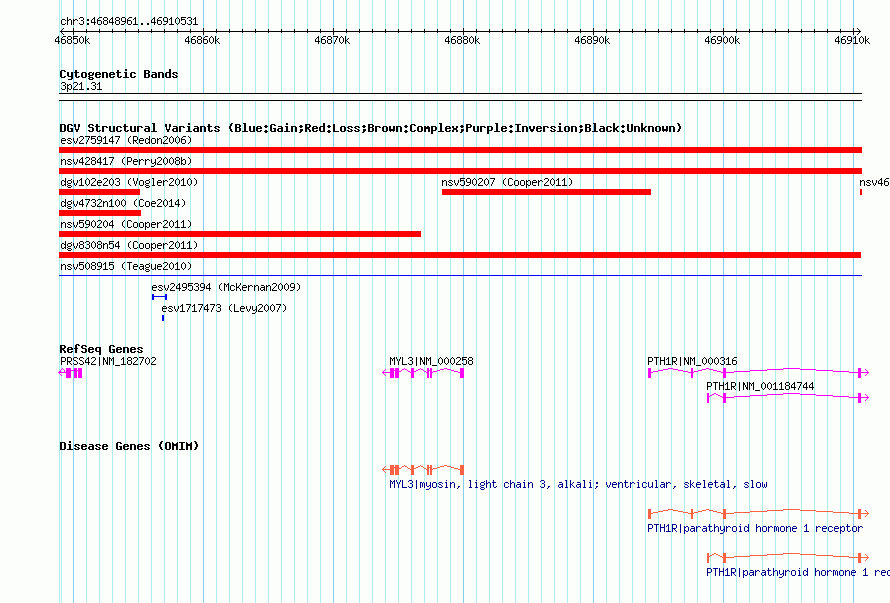Click the nsv508915 (Teague2010) blue gain line
Screen dimensions: 890x603
(x=460, y=276)
